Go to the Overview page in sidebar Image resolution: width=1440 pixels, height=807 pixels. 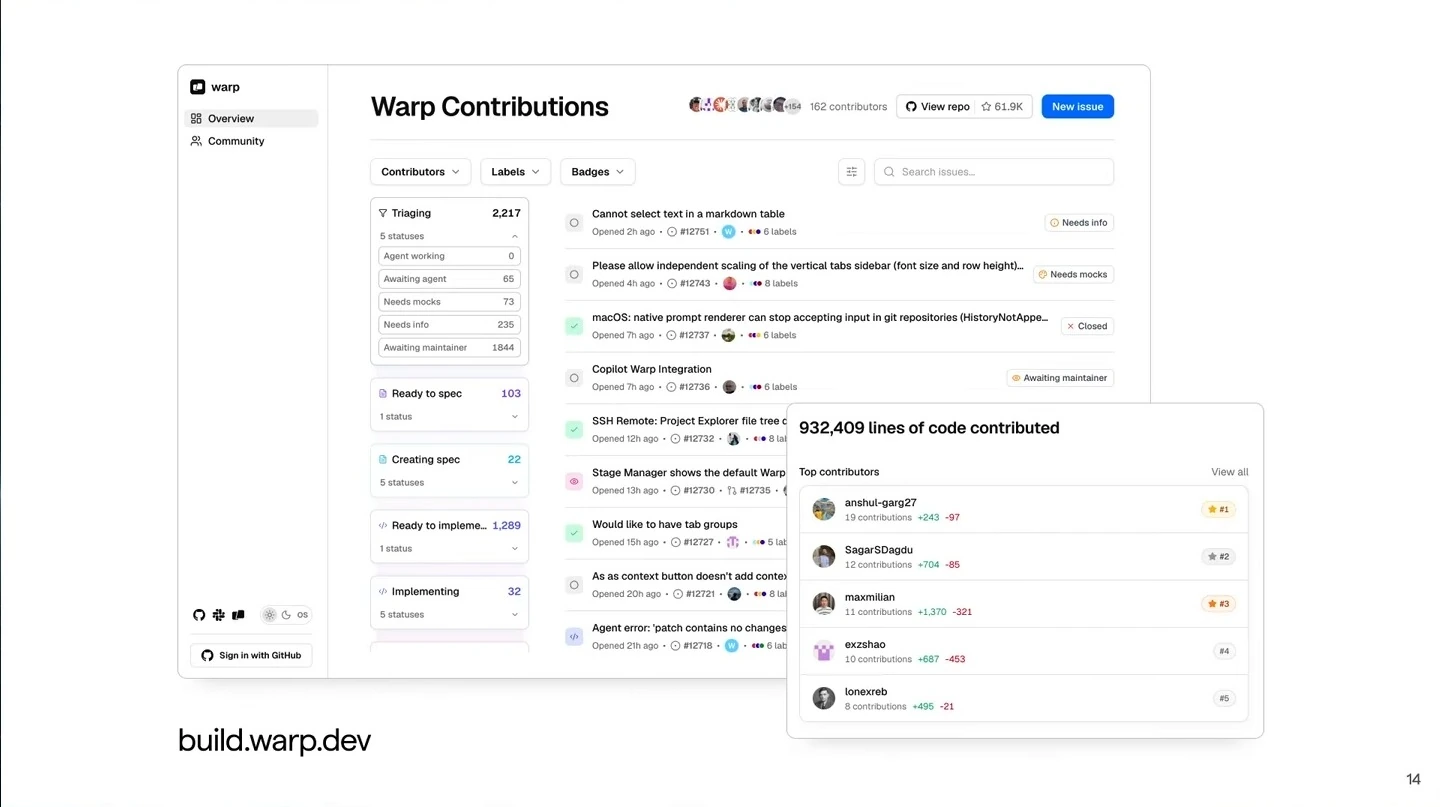[251, 118]
